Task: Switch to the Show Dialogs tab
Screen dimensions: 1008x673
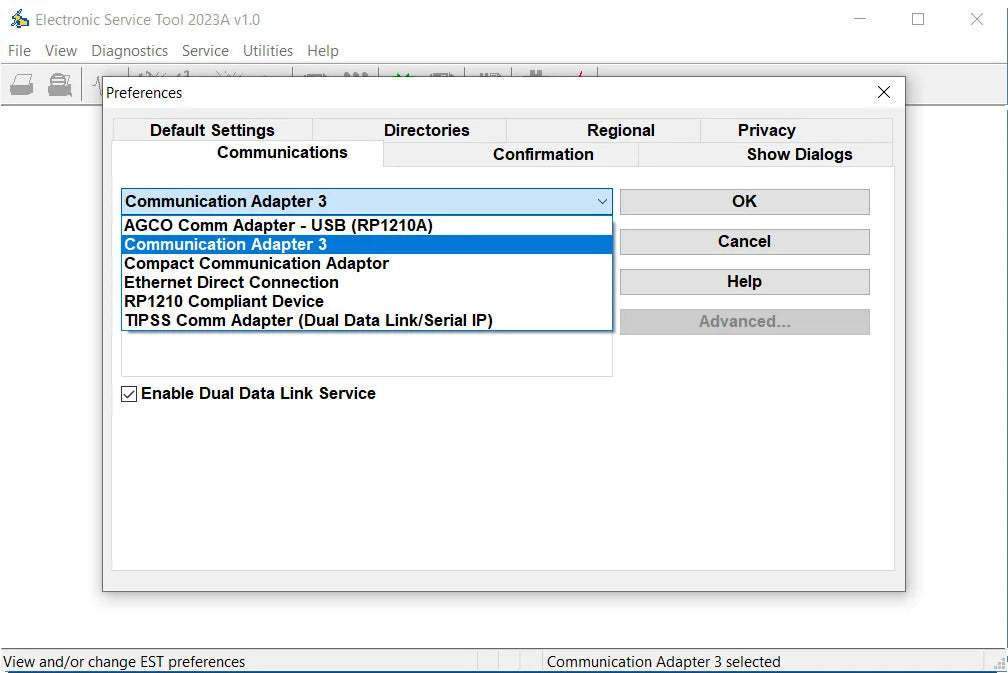Action: [799, 154]
